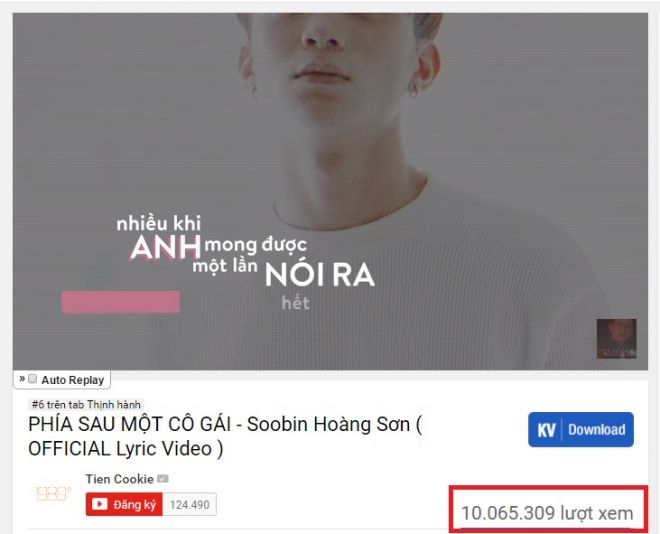The image size is (660, 534).
Task: Click the Auto Replay label text
Action: coord(72,380)
